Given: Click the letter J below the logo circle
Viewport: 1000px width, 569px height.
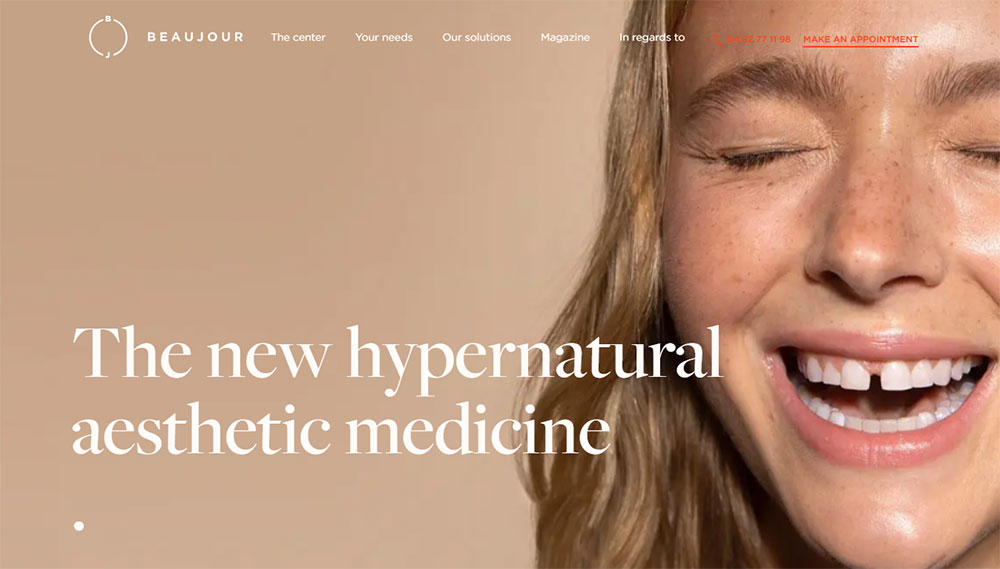Looking at the screenshot, I should (x=108, y=55).
